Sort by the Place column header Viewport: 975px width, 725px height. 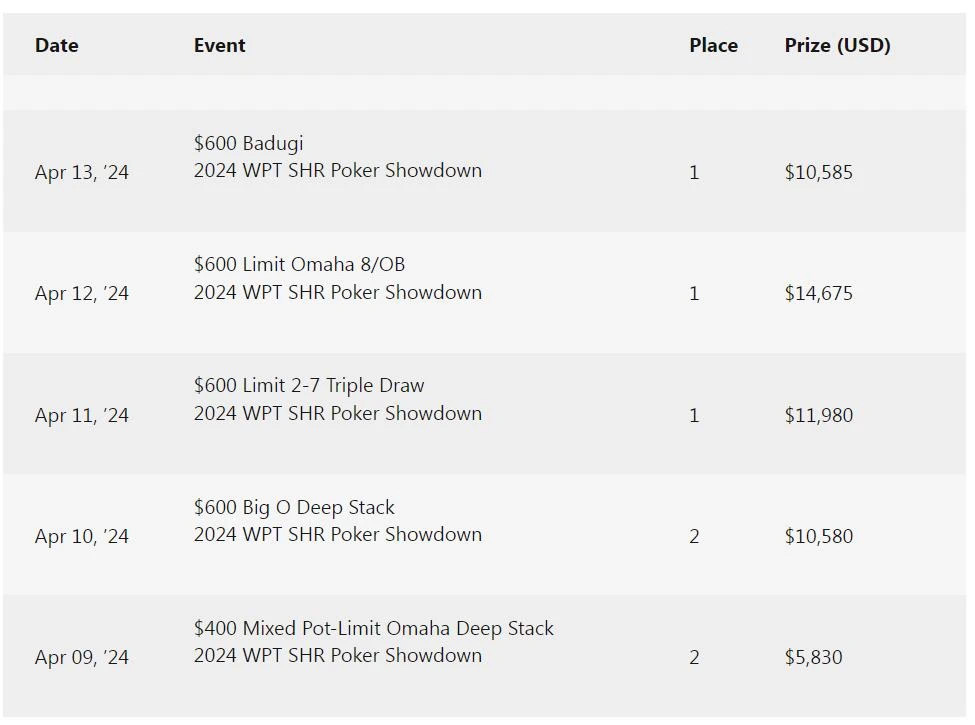[x=713, y=45]
